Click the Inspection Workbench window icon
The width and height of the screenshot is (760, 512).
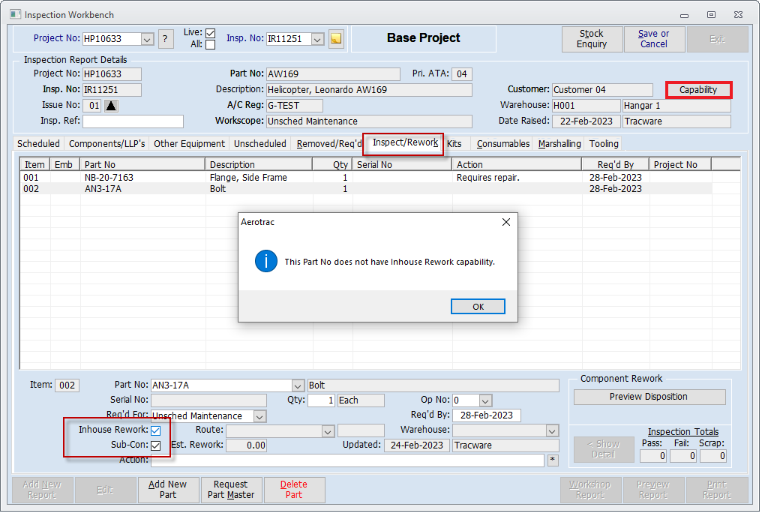point(16,15)
